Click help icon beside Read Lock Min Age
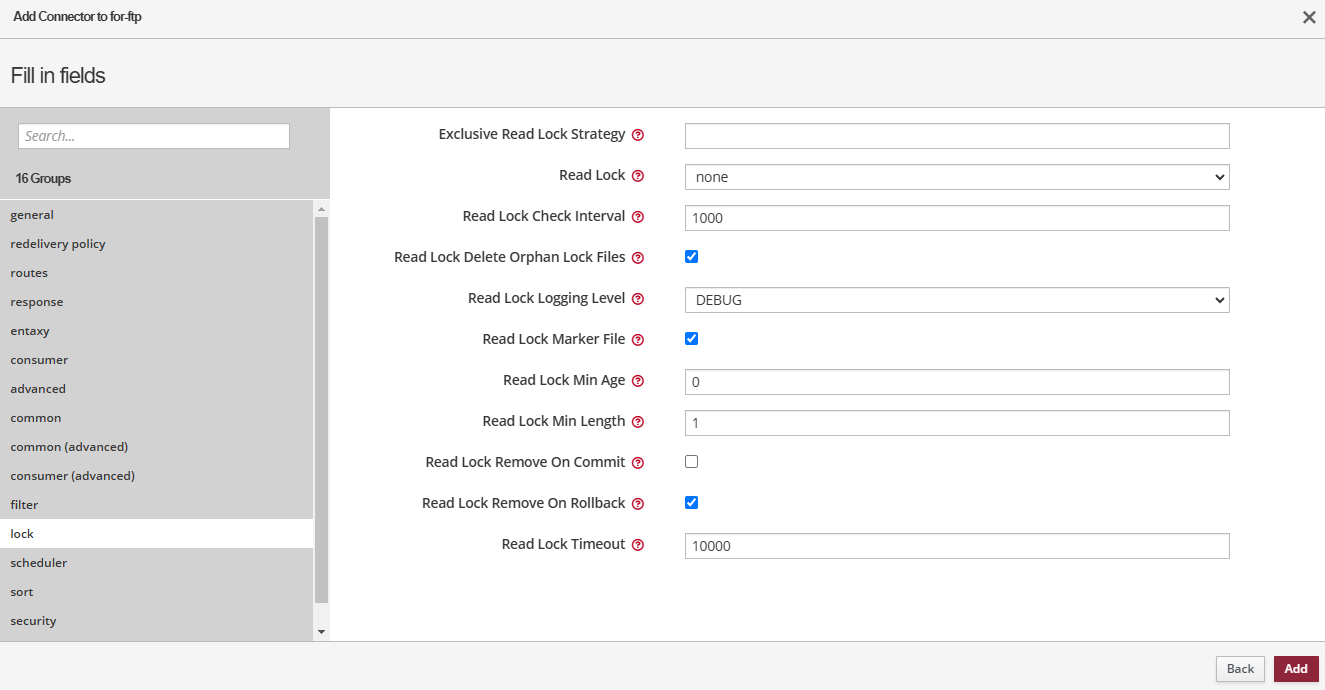This screenshot has width=1325, height=690. click(x=638, y=381)
